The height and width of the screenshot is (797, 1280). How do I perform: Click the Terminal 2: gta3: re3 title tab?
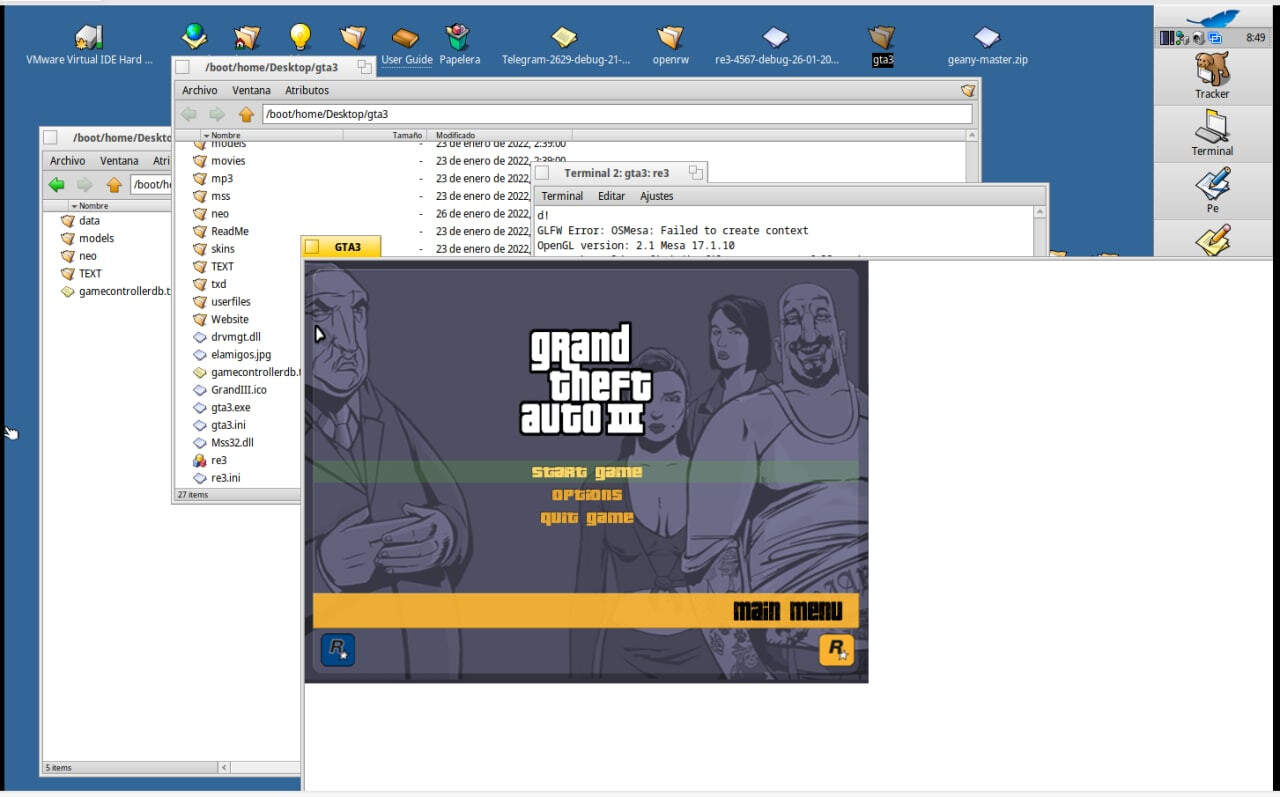click(x=620, y=173)
